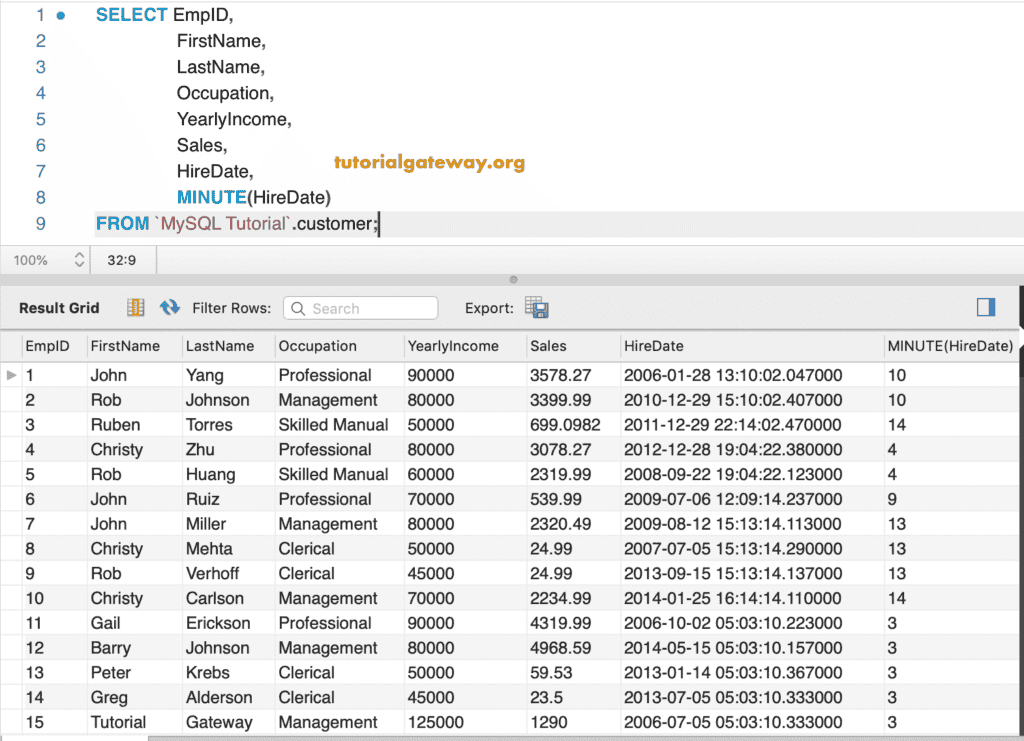1024x741 pixels.
Task: Click the Result Grid label tab
Action: 59,308
